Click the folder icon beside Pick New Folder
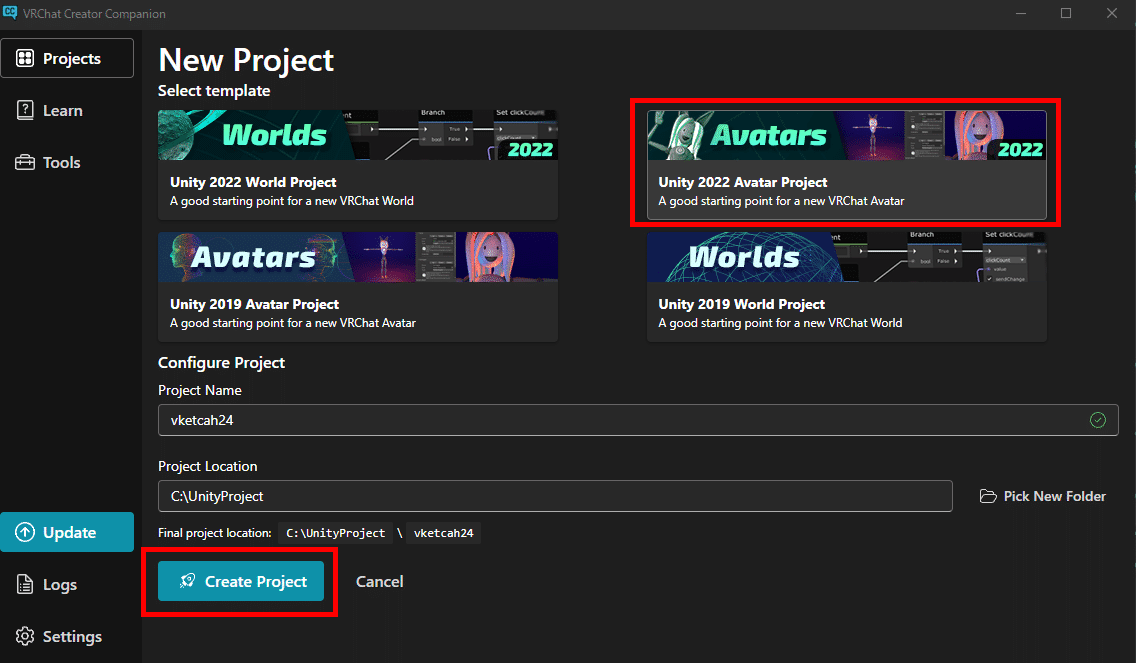Image resolution: width=1136 pixels, height=663 pixels. point(988,495)
